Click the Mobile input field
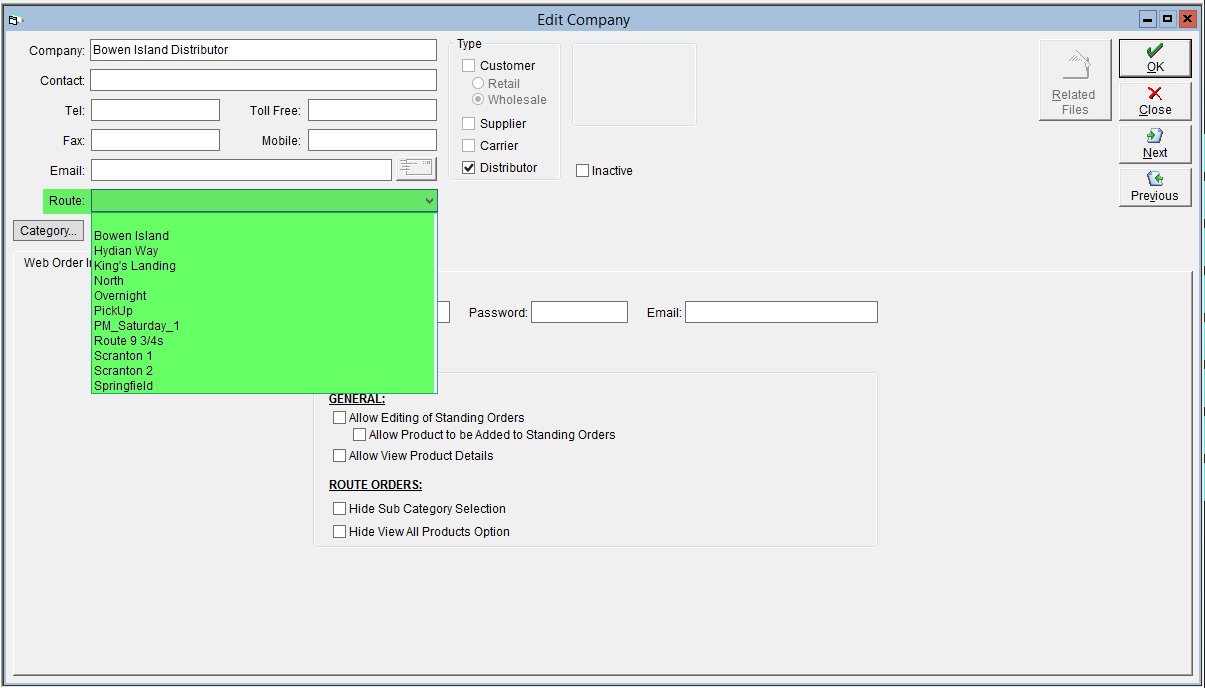The height and width of the screenshot is (688, 1205). (x=372, y=140)
